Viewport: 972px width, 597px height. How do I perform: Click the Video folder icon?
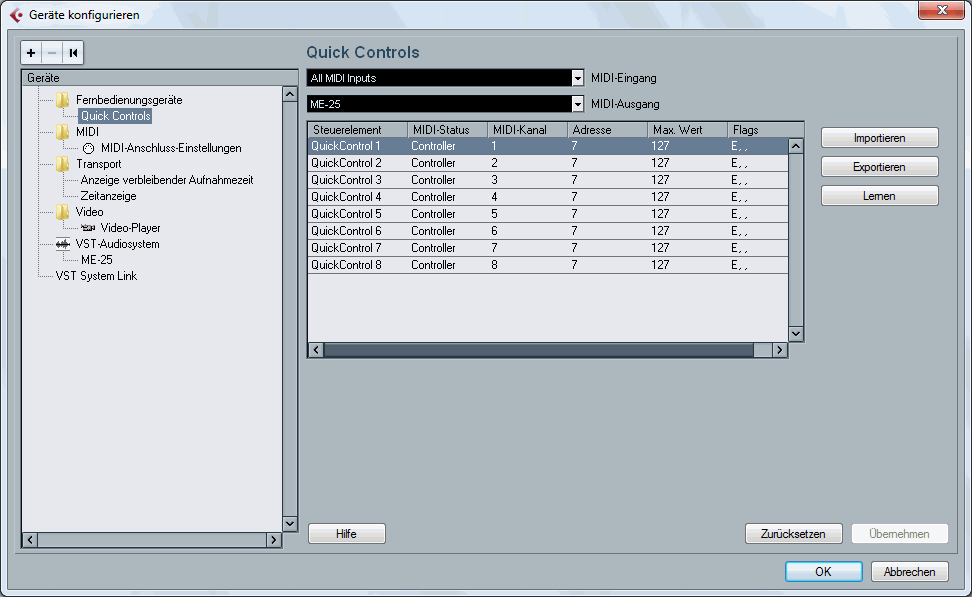63,212
